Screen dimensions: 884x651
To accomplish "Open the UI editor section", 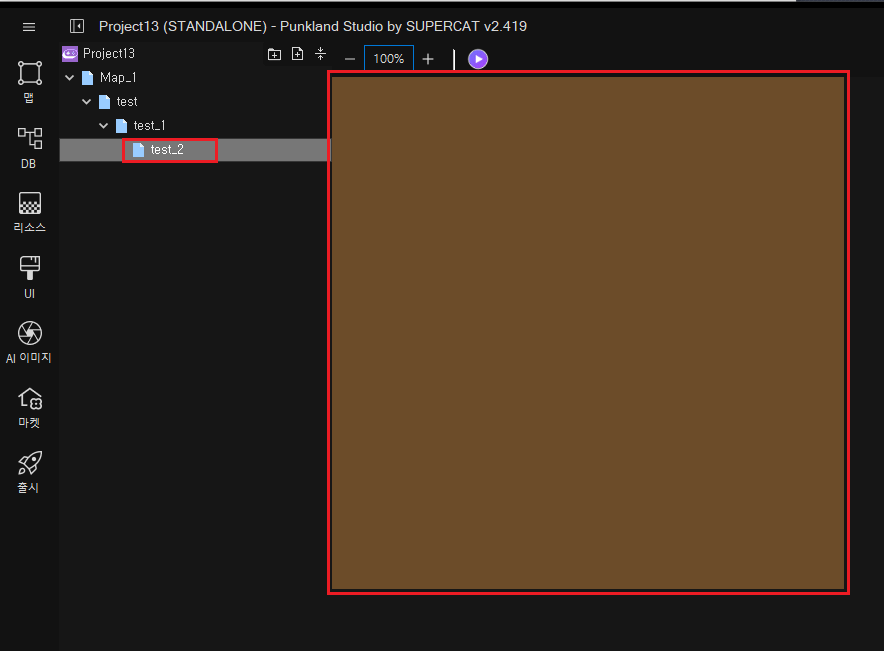I will click(29, 276).
